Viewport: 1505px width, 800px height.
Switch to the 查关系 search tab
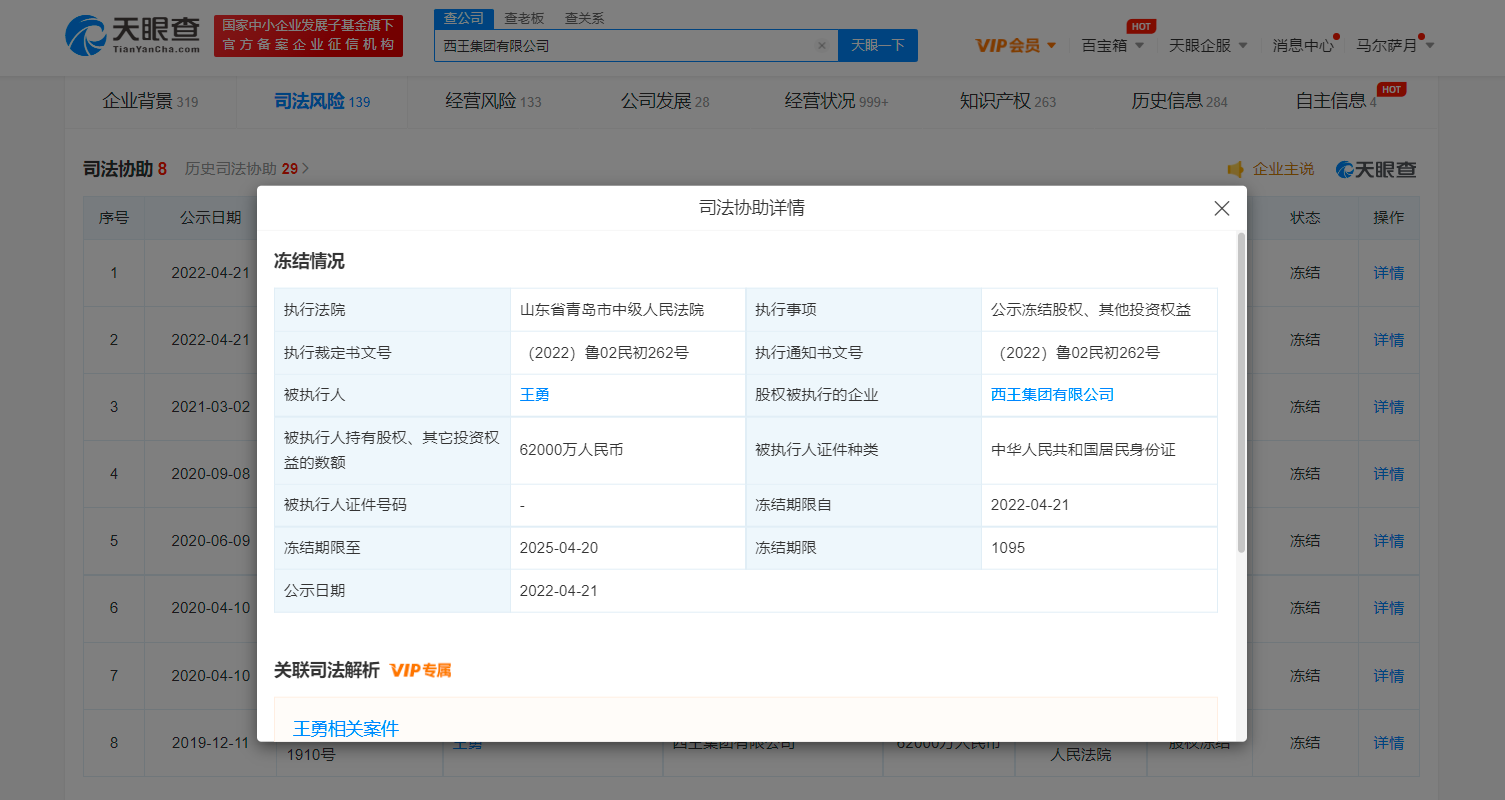pos(584,18)
